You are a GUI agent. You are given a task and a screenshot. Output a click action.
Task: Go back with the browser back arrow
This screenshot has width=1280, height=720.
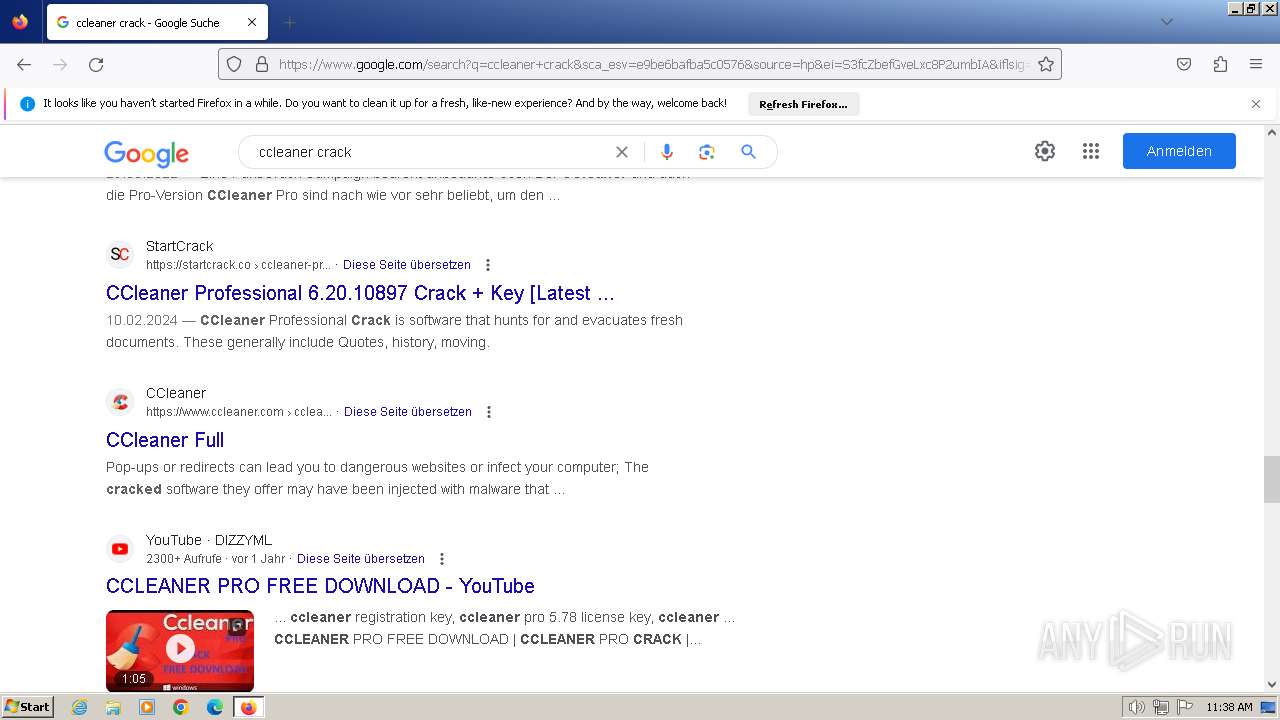tap(24, 64)
